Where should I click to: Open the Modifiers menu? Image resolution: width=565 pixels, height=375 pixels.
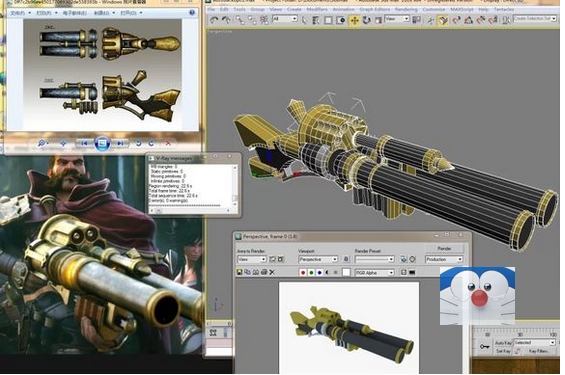coord(317,9)
